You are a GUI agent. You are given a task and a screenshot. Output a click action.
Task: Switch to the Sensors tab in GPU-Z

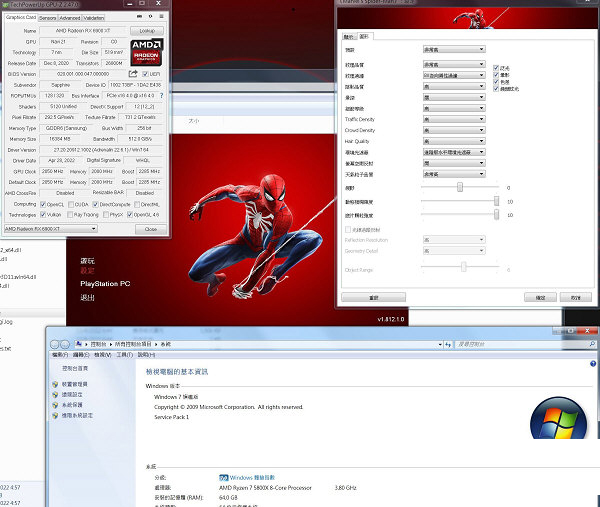pos(47,18)
